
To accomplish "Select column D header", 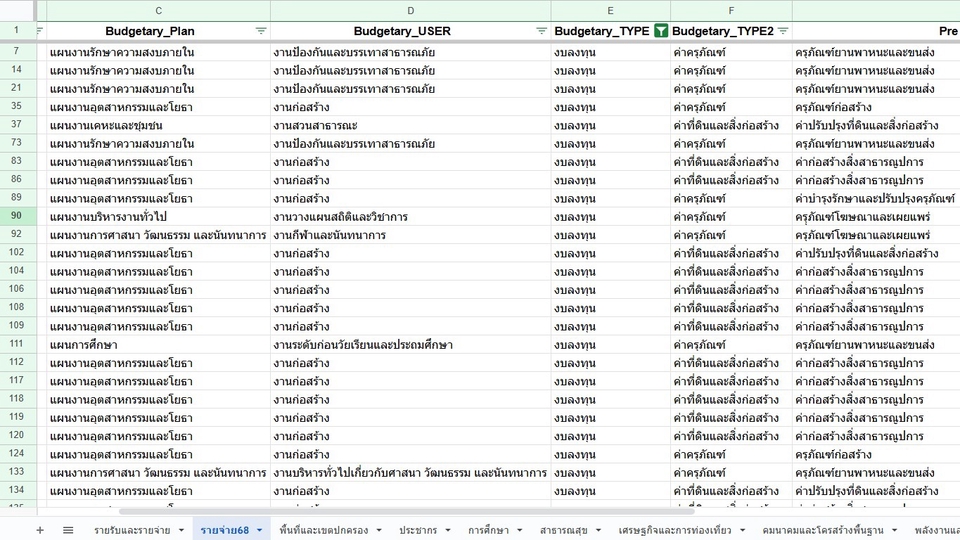I will (410, 9).
